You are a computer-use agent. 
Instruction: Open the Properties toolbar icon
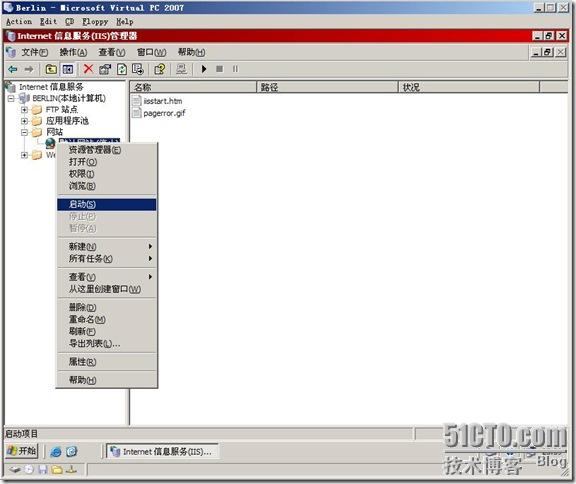pyautogui.click(x=105, y=69)
